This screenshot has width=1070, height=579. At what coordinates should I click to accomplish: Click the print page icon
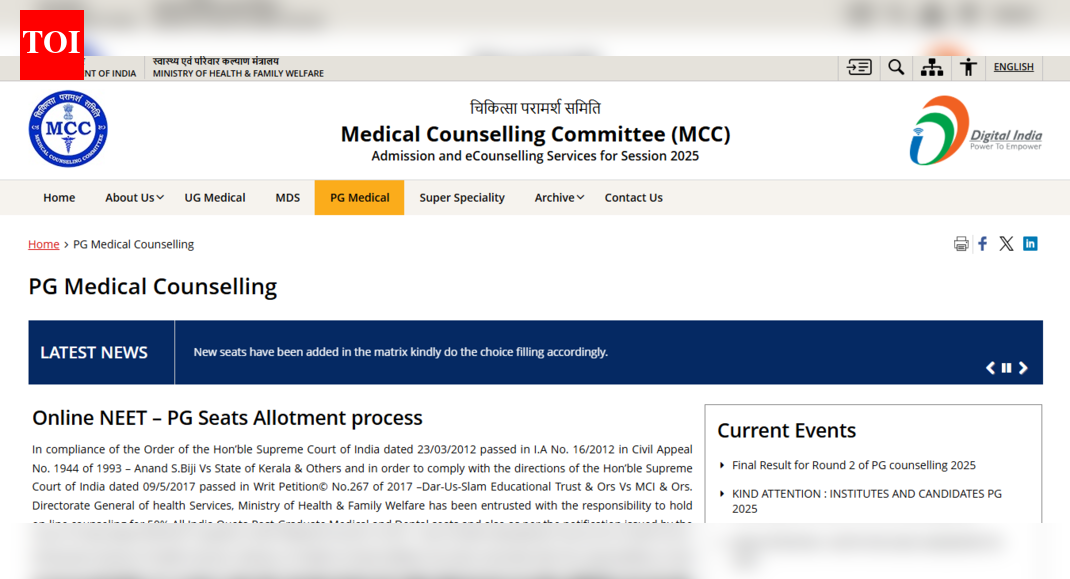pos(961,243)
